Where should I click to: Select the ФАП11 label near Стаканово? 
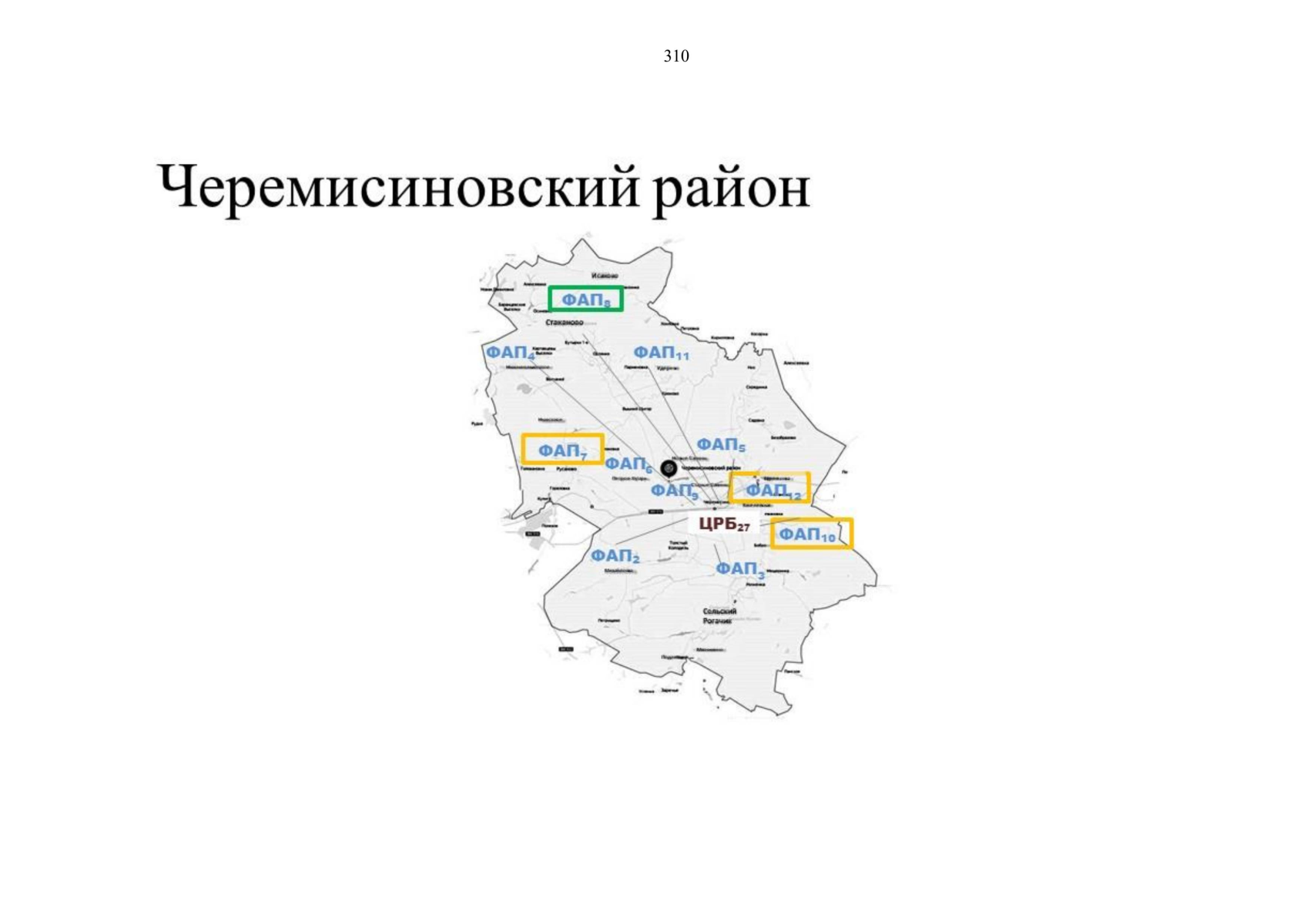tap(662, 353)
